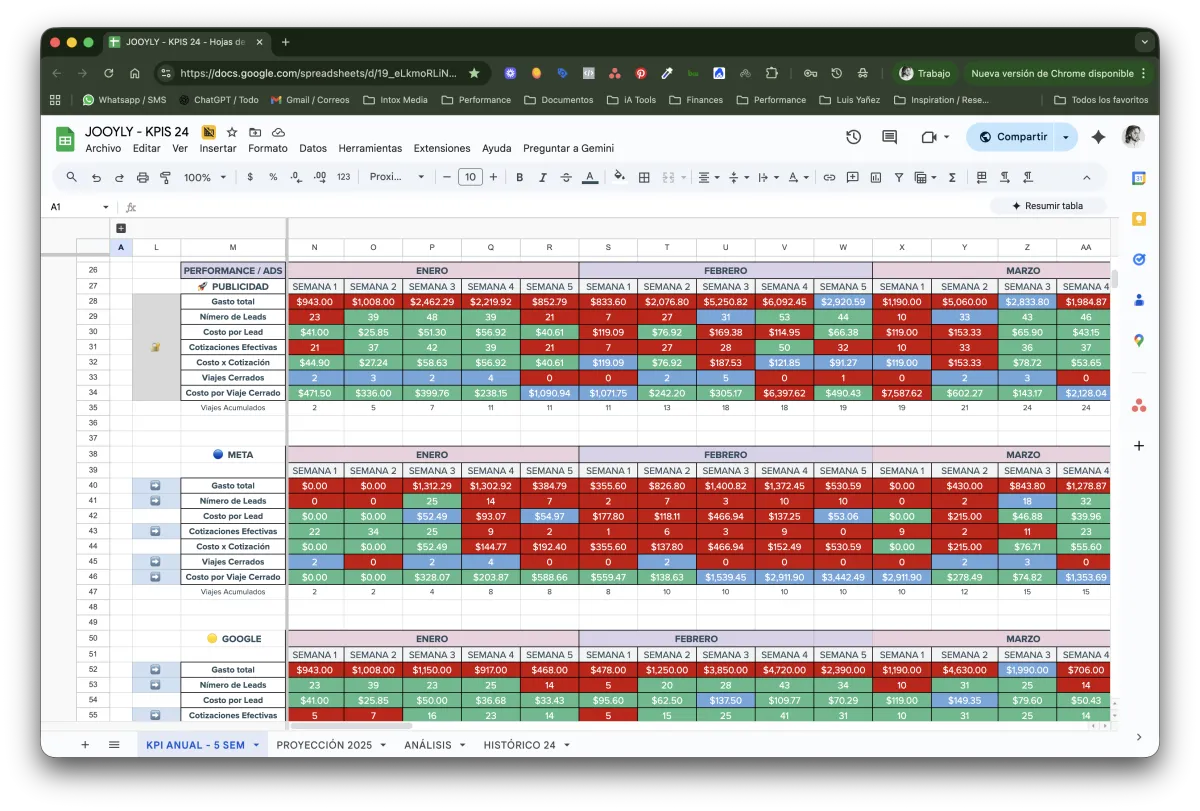Expand the column group plus button

(x=121, y=228)
